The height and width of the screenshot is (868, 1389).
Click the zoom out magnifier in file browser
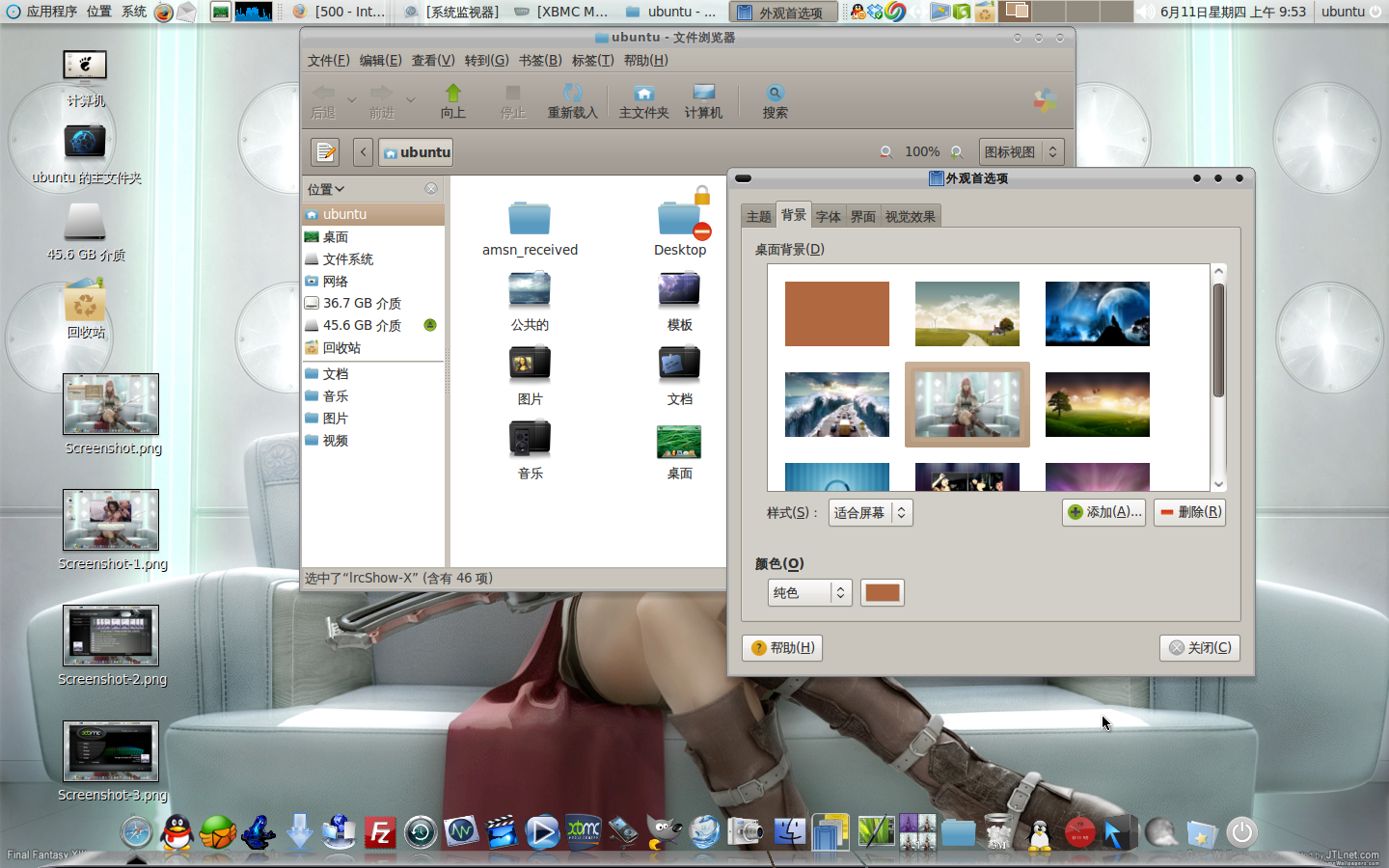885,151
